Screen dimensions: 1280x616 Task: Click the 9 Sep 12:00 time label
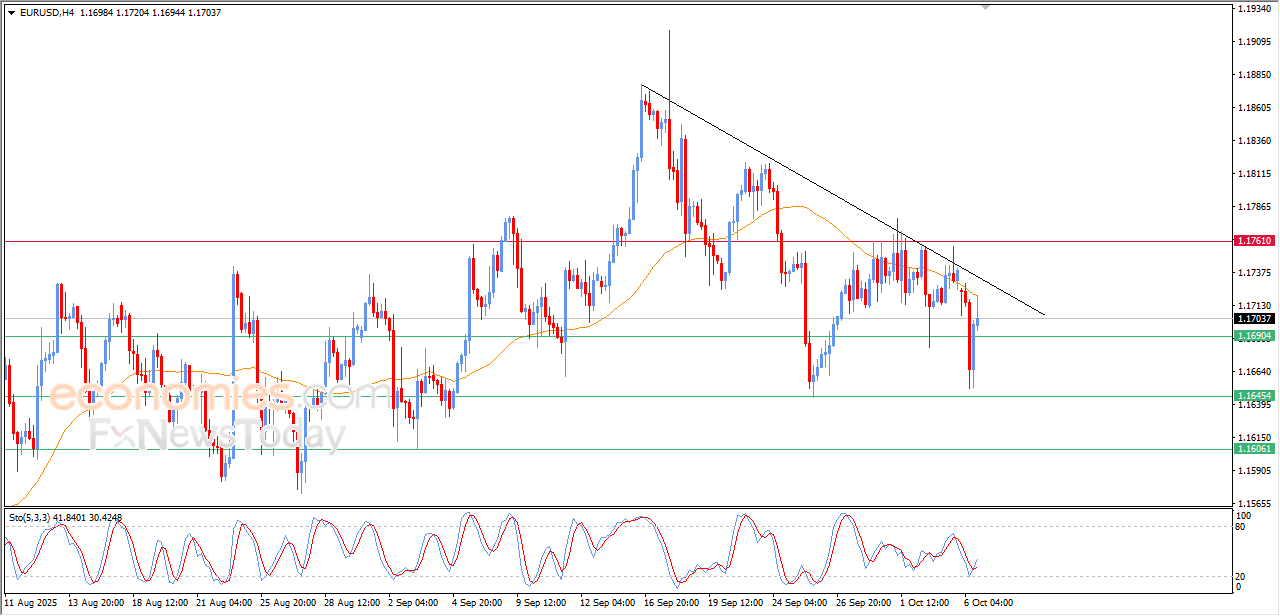click(541, 603)
